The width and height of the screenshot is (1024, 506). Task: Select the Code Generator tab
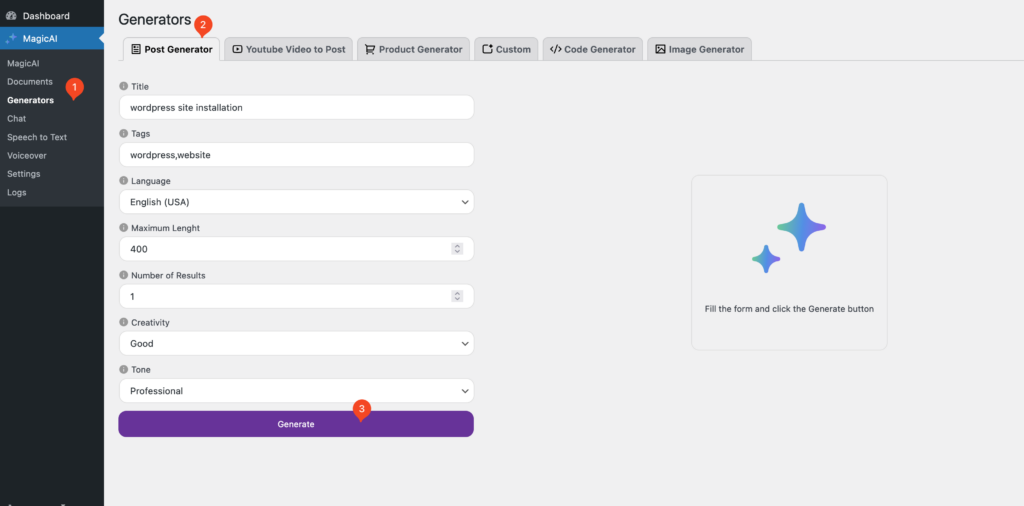[592, 49]
